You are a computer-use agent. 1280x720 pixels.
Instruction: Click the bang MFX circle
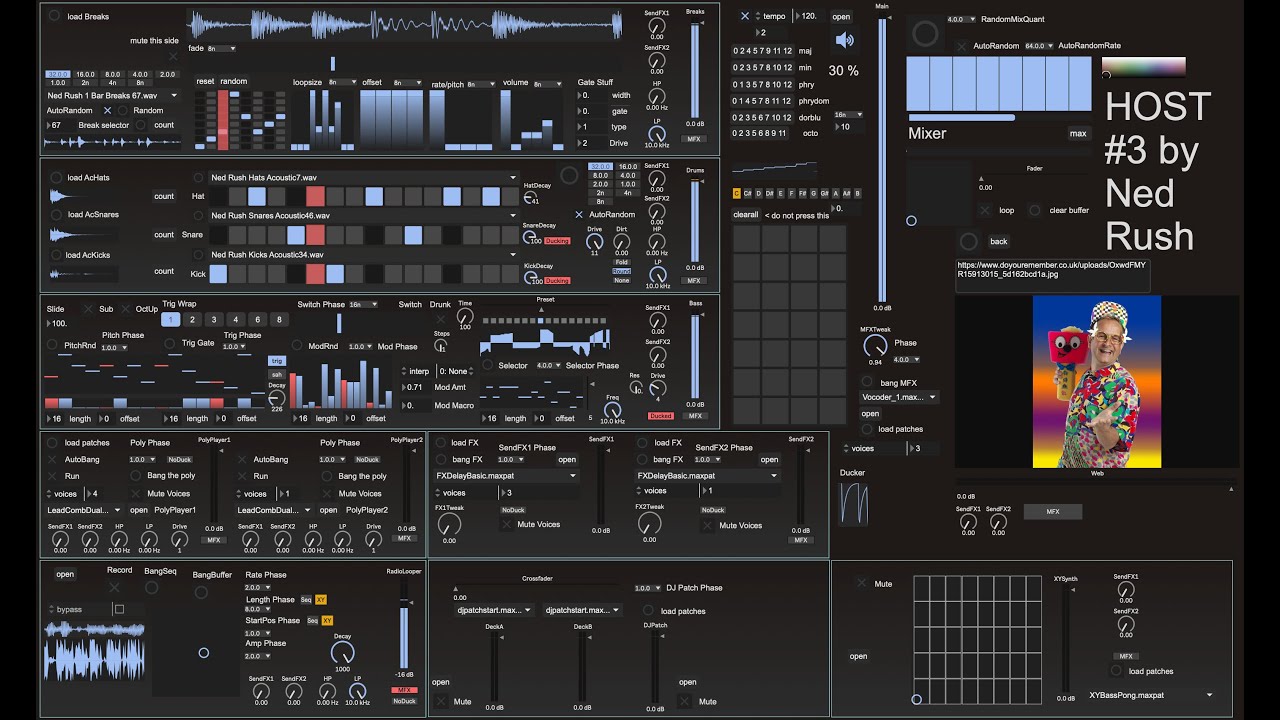coord(867,382)
